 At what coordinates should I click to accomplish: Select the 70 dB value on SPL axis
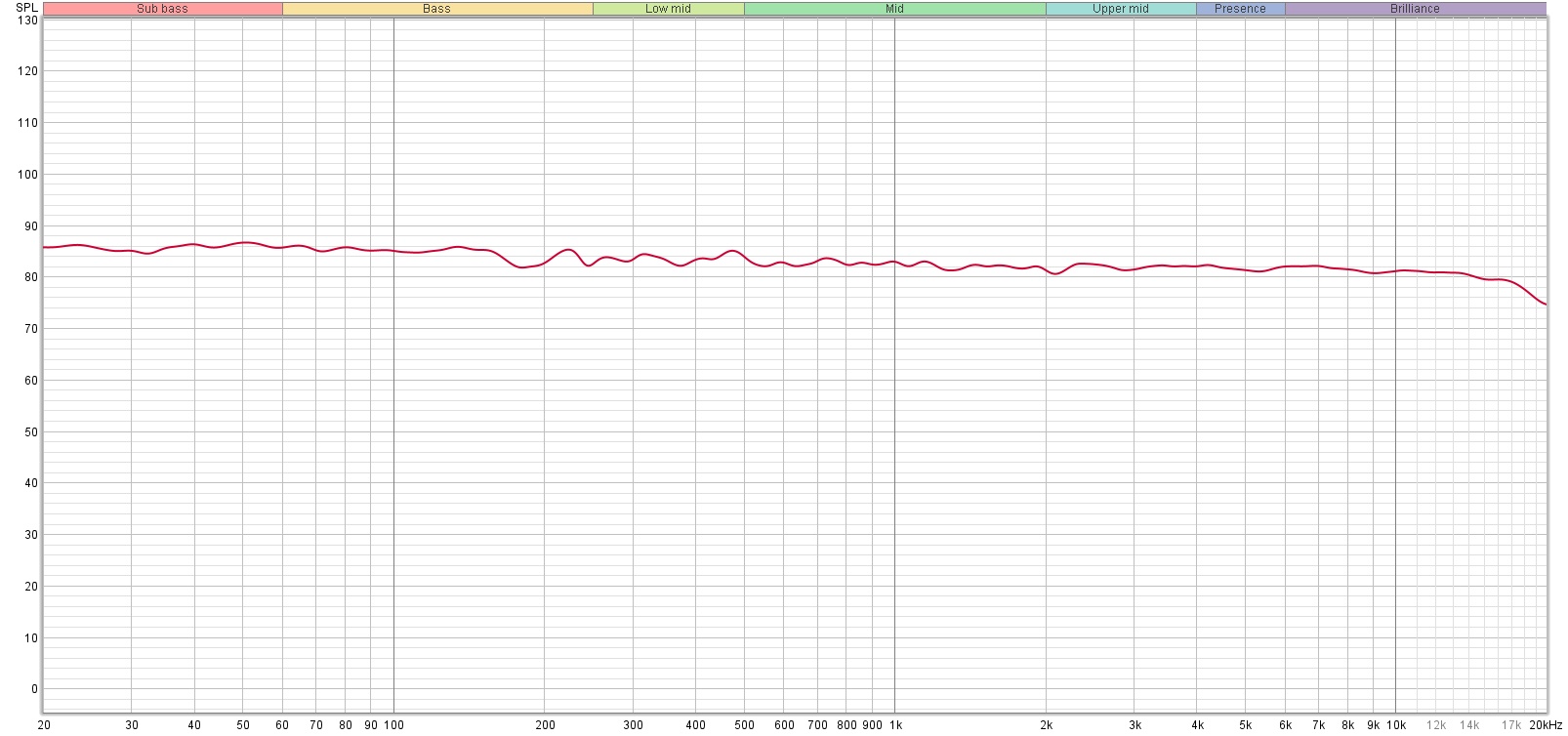coord(31,329)
